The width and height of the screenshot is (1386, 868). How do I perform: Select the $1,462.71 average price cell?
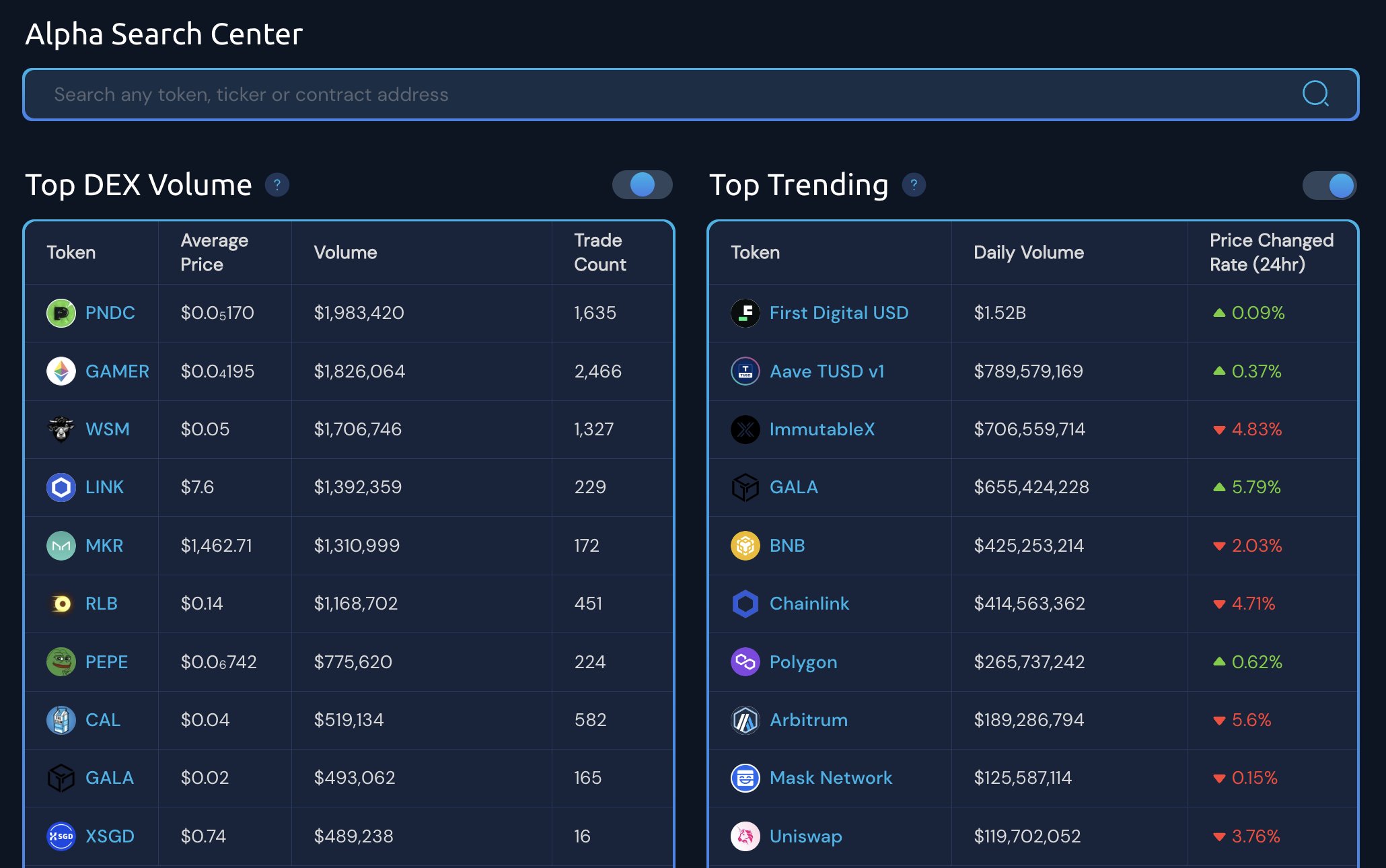click(216, 546)
